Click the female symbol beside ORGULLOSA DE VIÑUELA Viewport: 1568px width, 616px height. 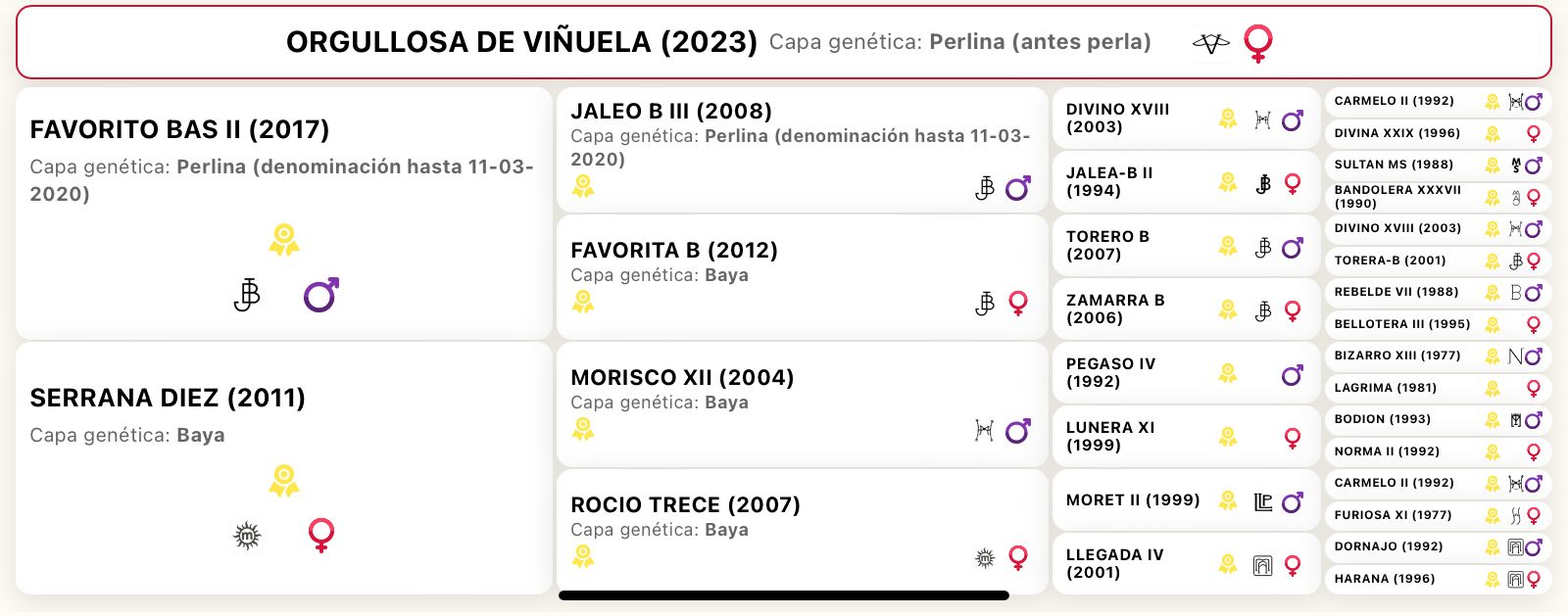point(1258,43)
